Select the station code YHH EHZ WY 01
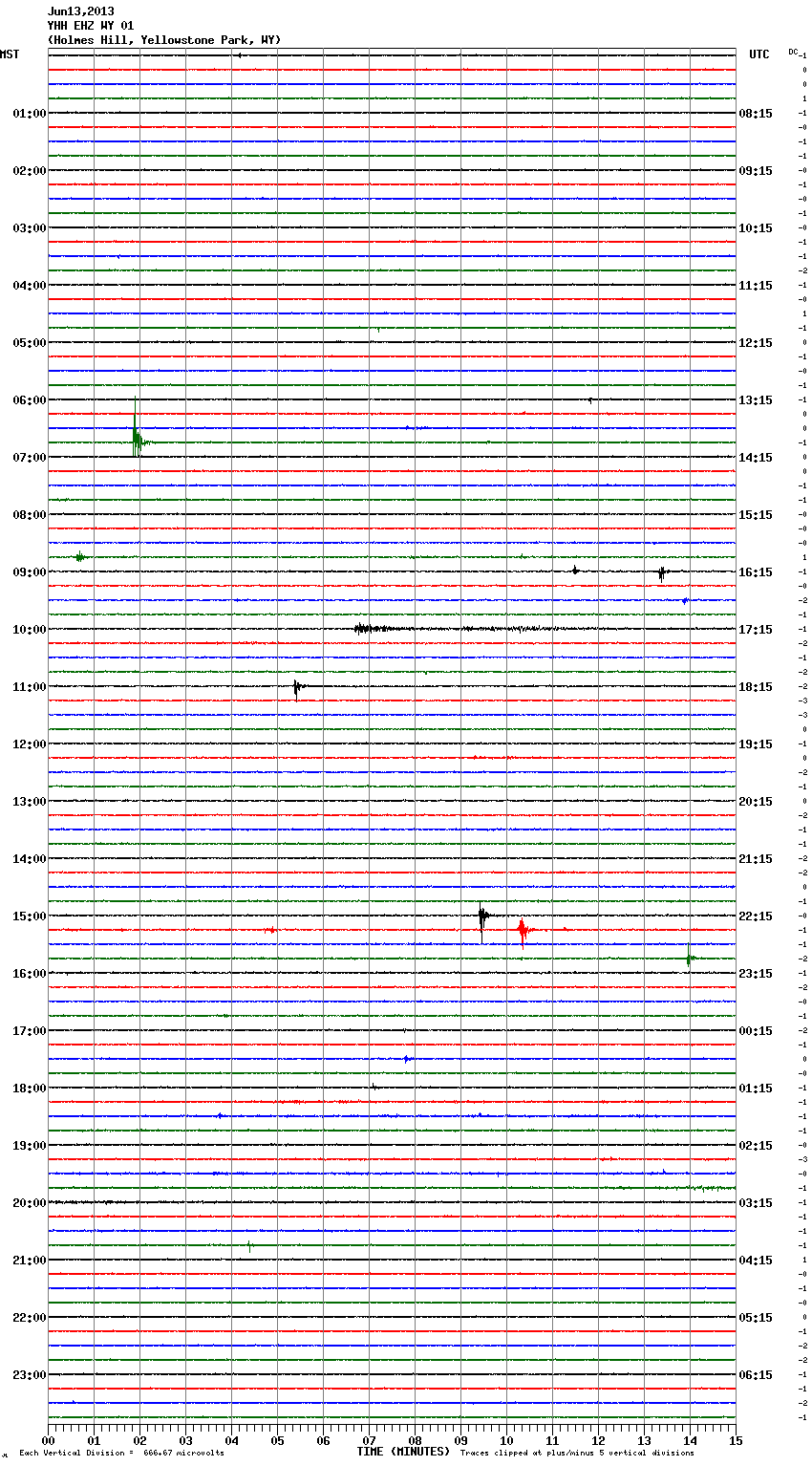This screenshot has width=812, height=1466. (x=91, y=26)
